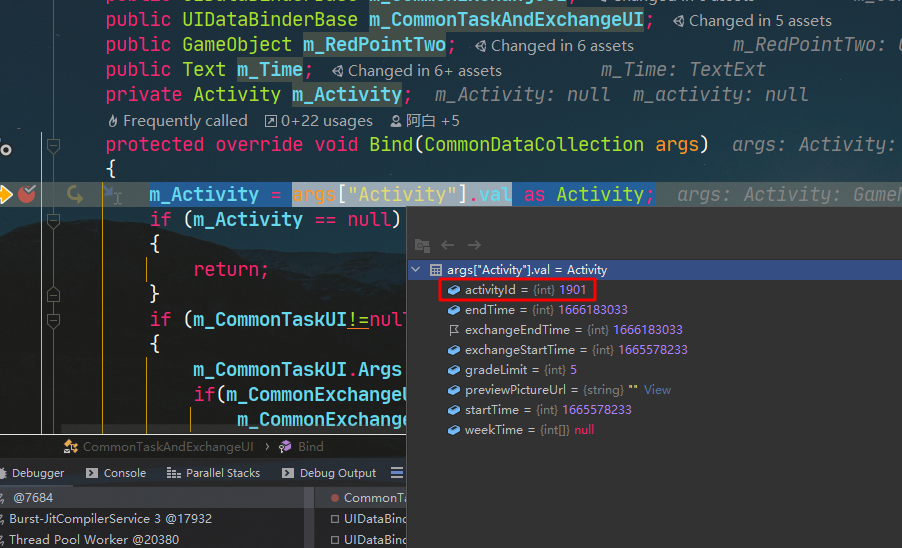Click the back arrow in the evaluate popup
902x548 pixels.
448,245
